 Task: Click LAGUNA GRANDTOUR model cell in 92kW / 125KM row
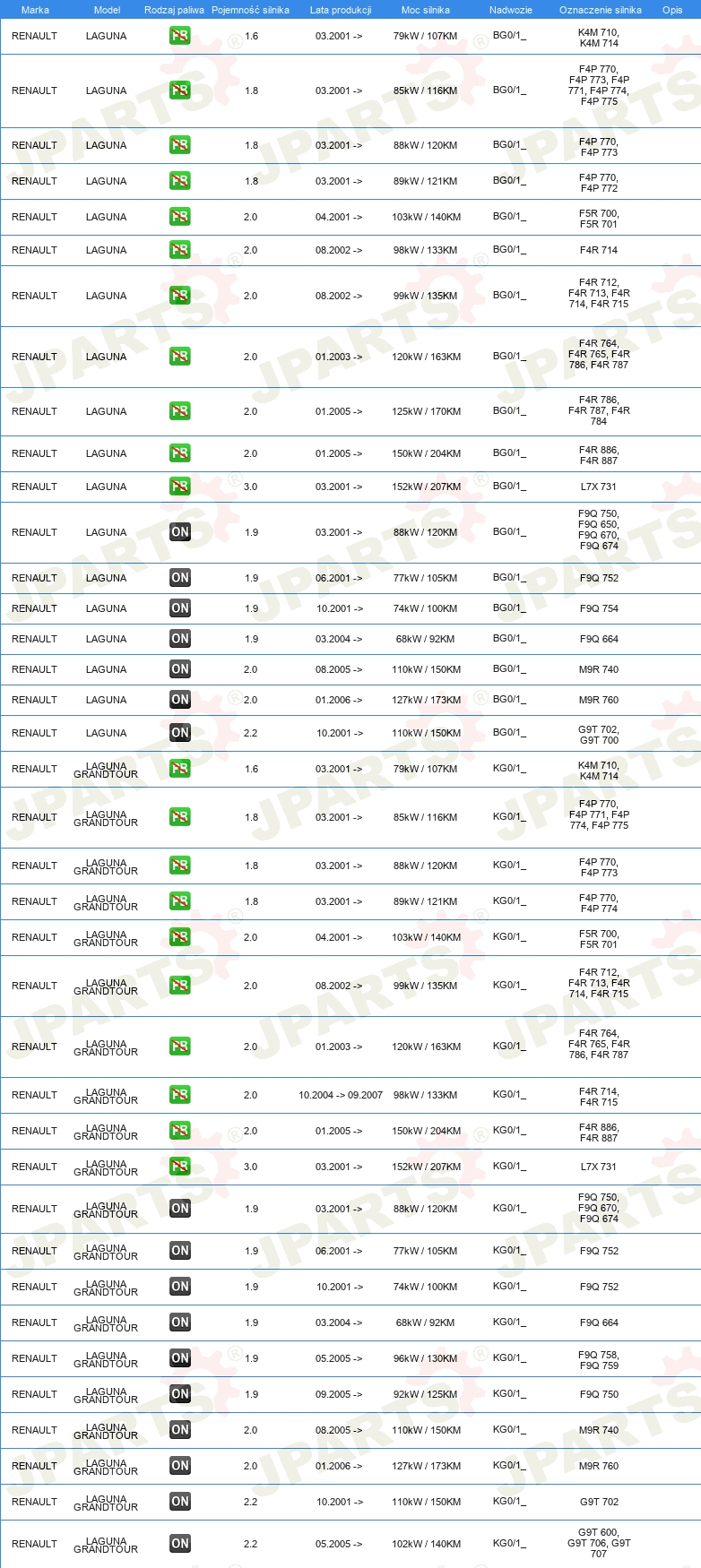[106, 1395]
